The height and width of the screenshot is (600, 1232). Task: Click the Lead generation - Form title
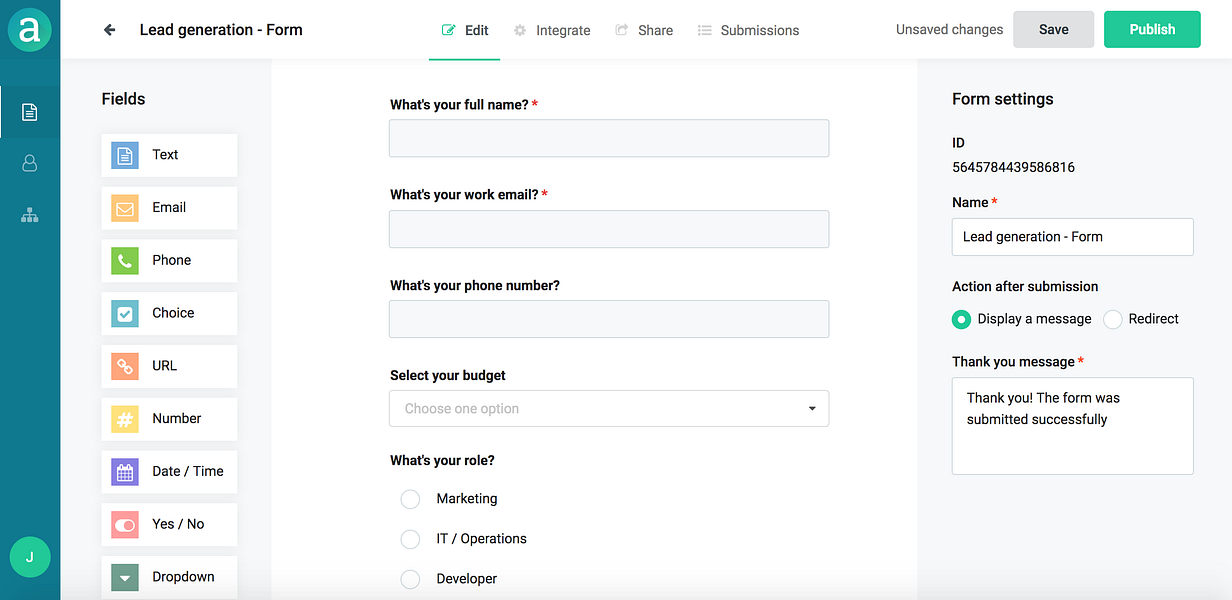tap(221, 30)
